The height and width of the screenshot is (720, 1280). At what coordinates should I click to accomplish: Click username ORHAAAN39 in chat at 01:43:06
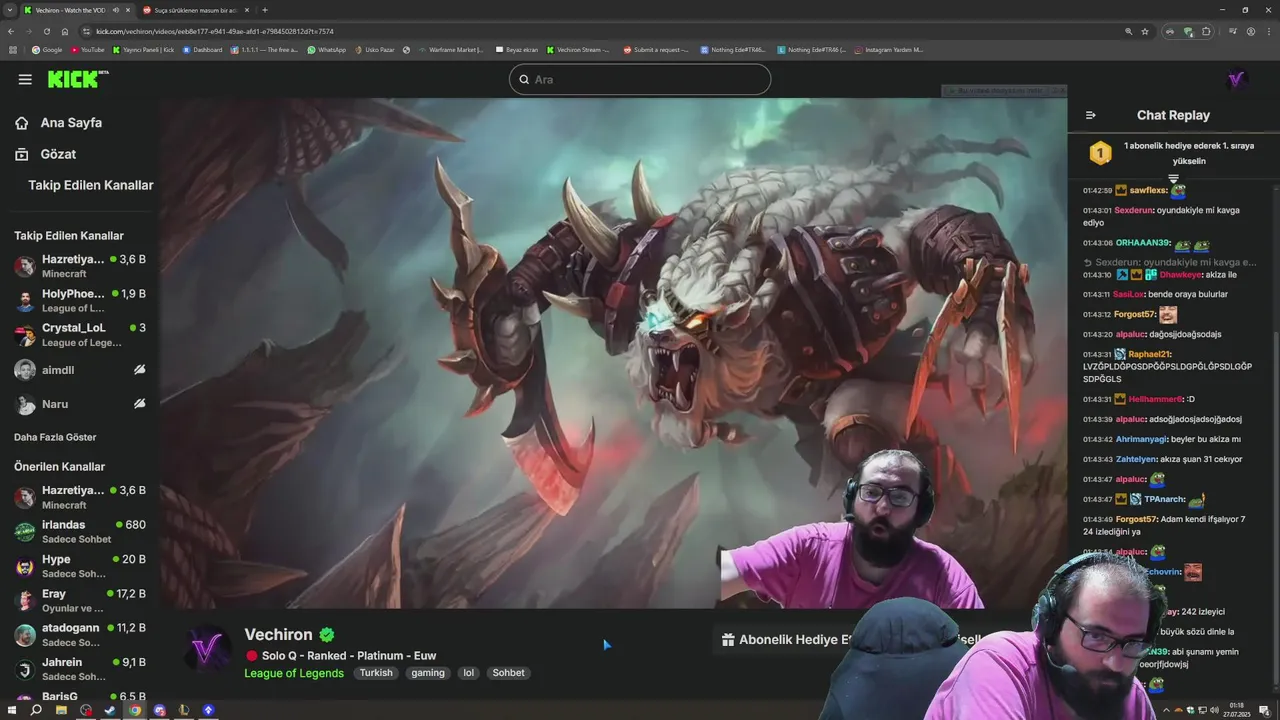point(1142,243)
